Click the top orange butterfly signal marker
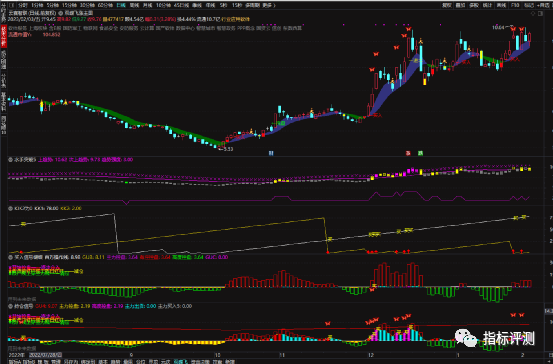Viewport: 553px width, 364px height. tap(408, 29)
